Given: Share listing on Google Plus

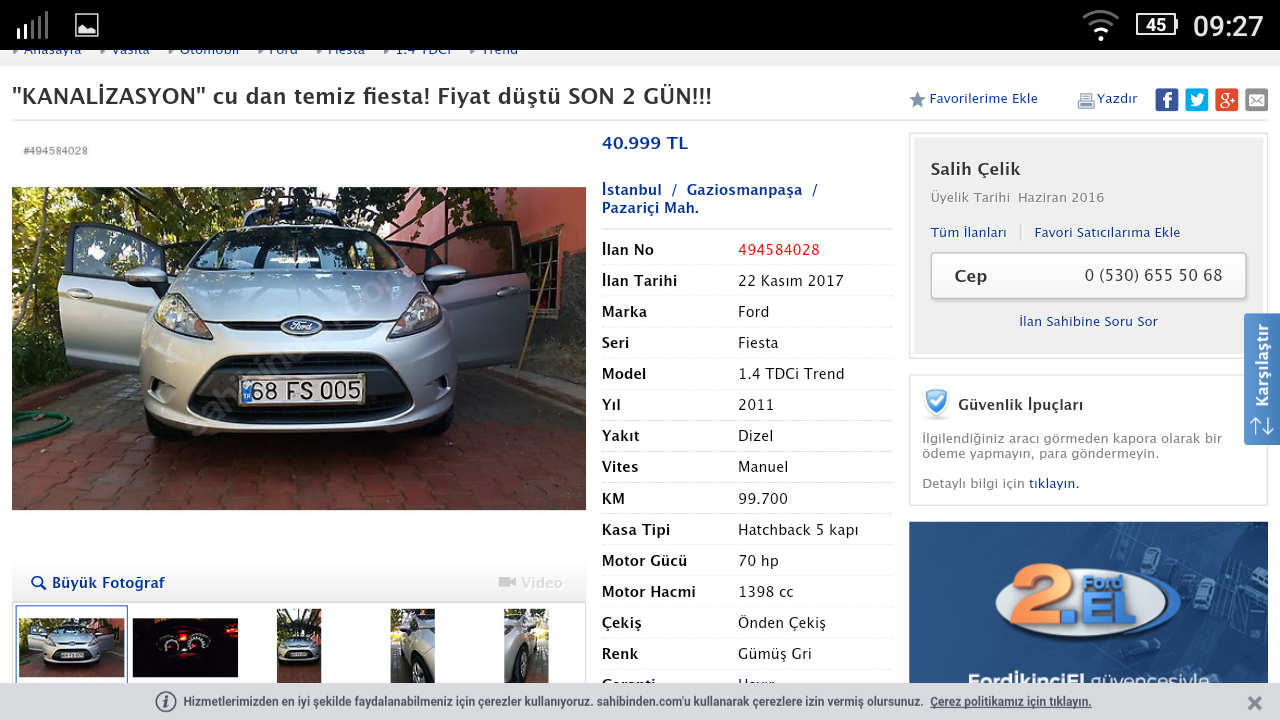Looking at the screenshot, I should click(1226, 100).
